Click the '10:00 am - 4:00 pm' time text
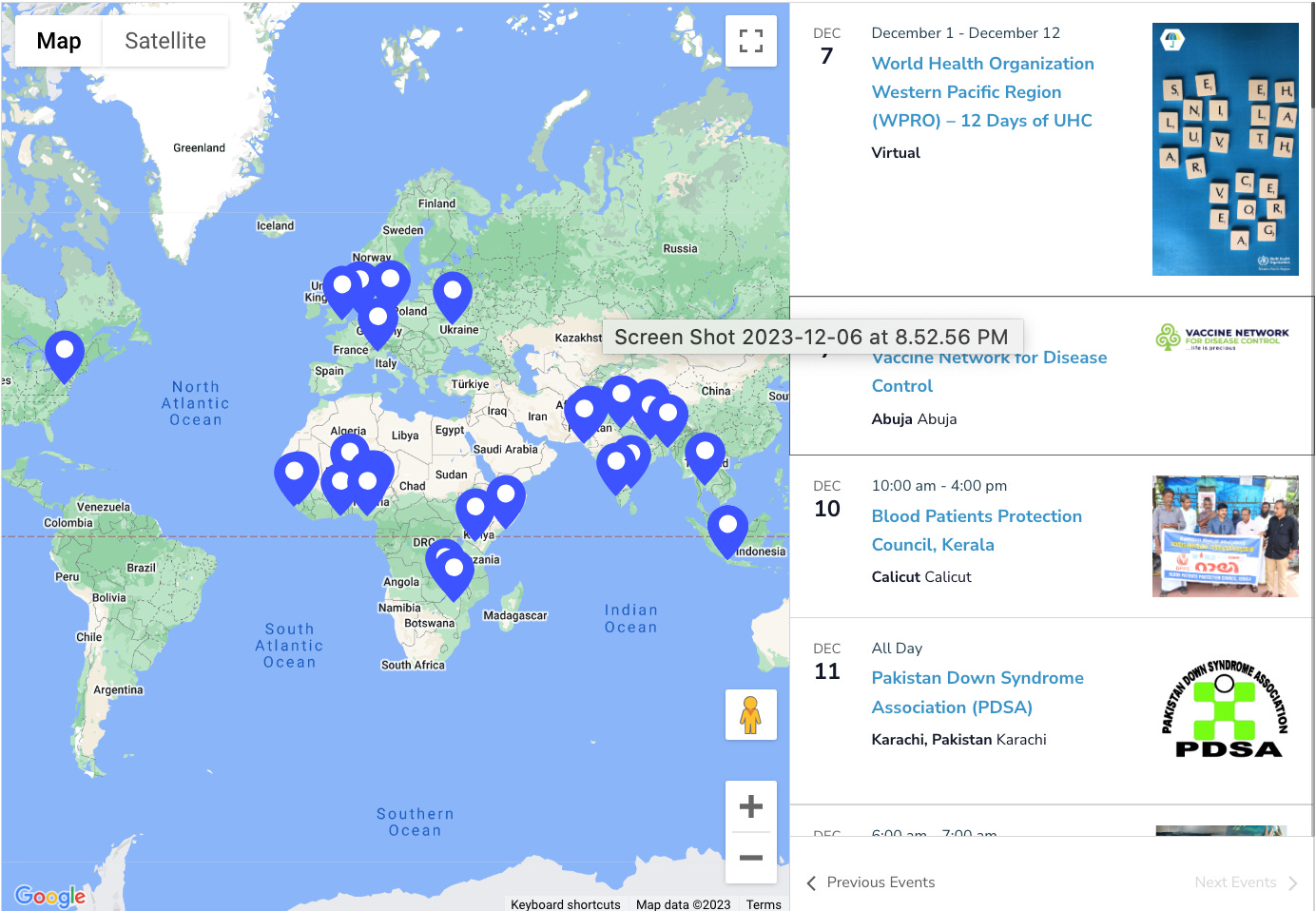This screenshot has width=1316, height=911. pyautogui.click(x=939, y=485)
